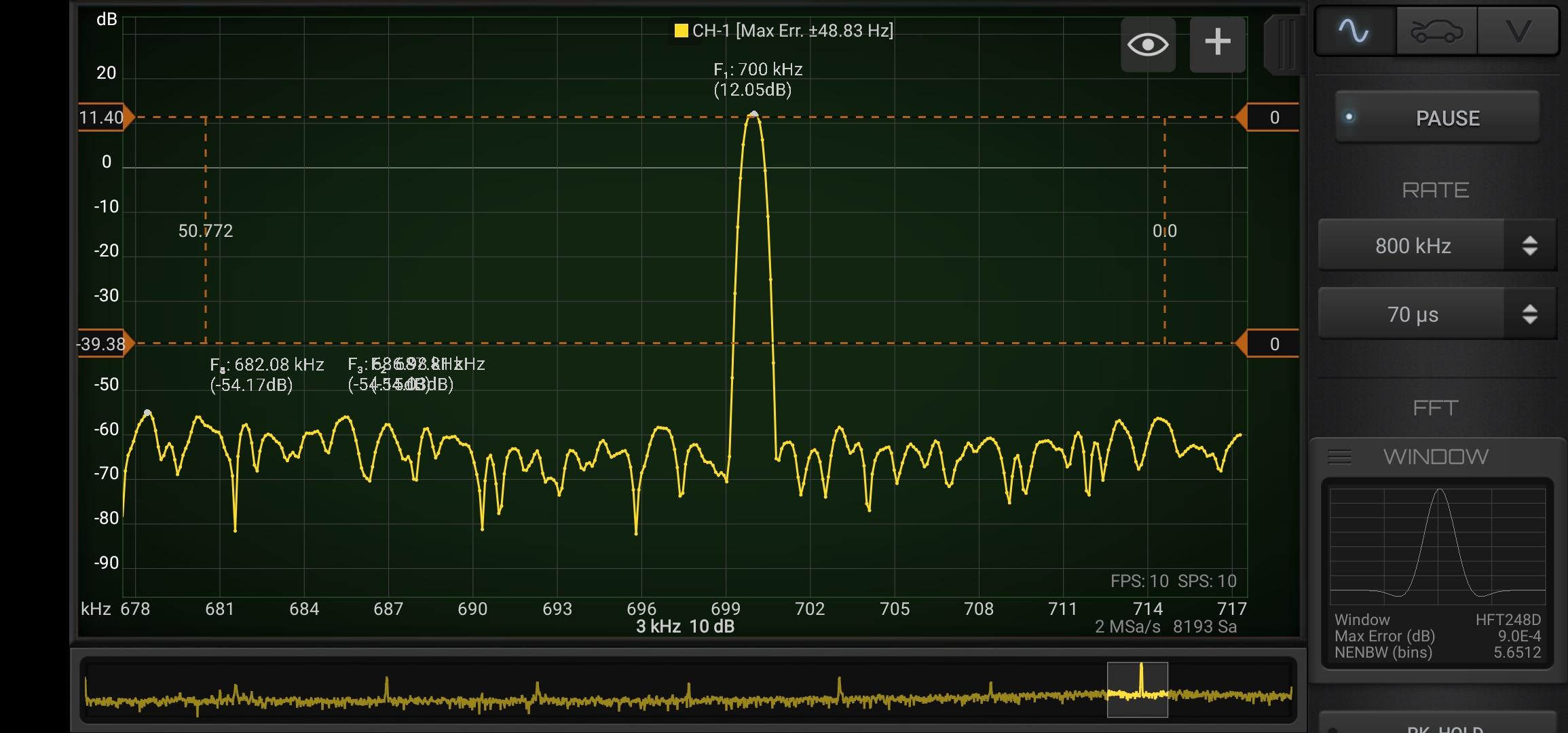The width and height of the screenshot is (1568, 733).
Task: Open the 800 kHz rate selector
Action: tap(1412, 246)
